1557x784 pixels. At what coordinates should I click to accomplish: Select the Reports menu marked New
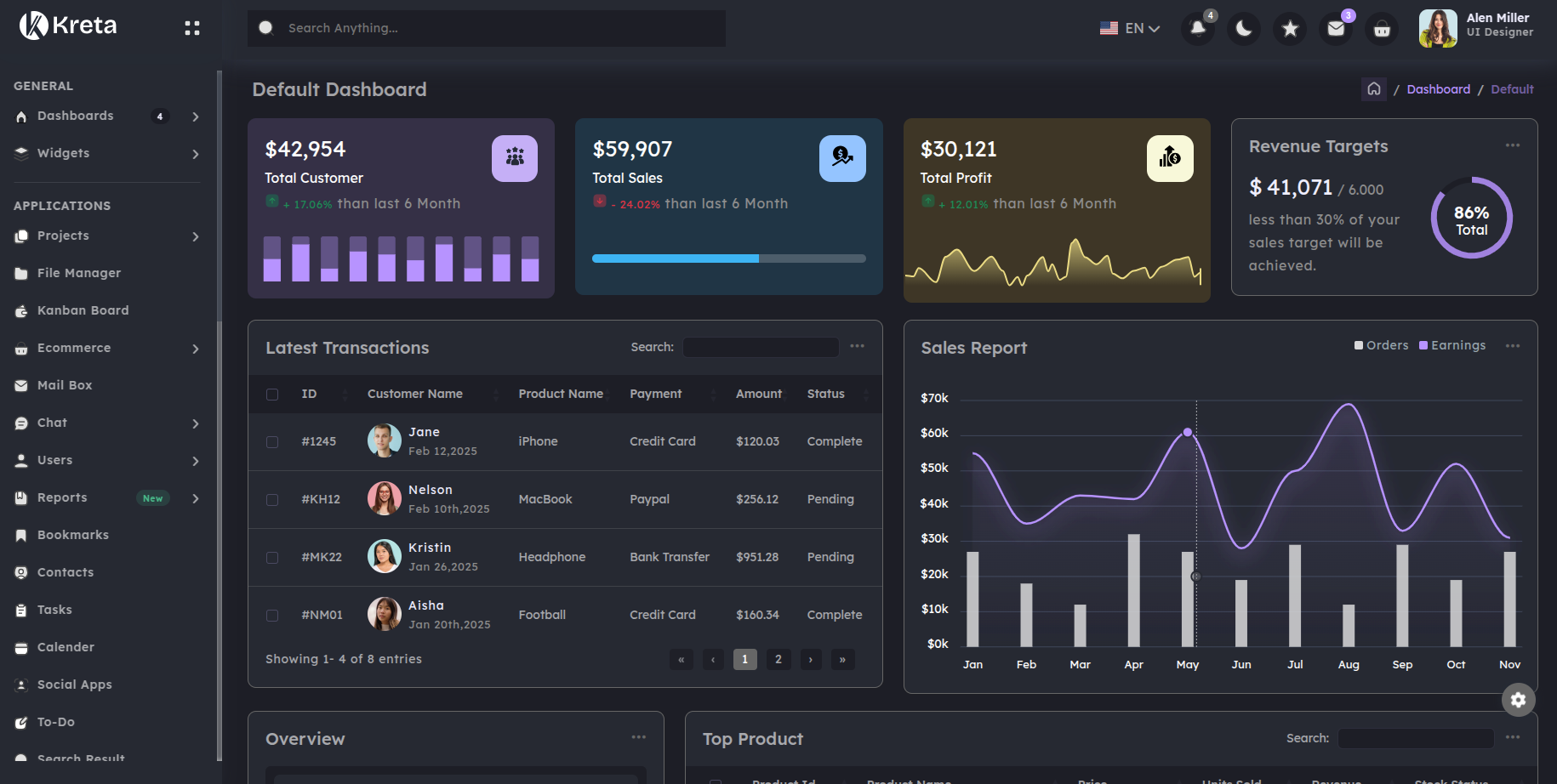pos(62,497)
